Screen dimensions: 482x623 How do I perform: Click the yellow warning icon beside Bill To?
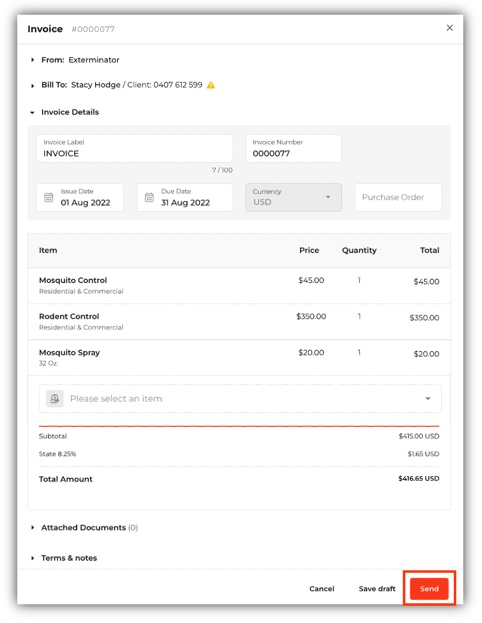[x=211, y=85]
